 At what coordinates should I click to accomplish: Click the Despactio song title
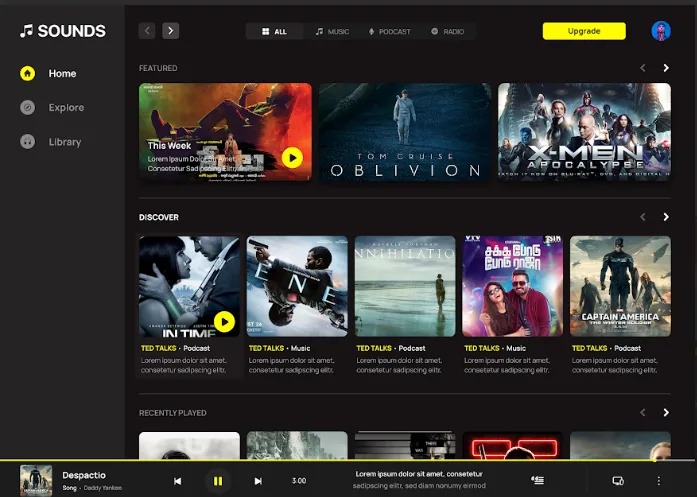(x=84, y=475)
